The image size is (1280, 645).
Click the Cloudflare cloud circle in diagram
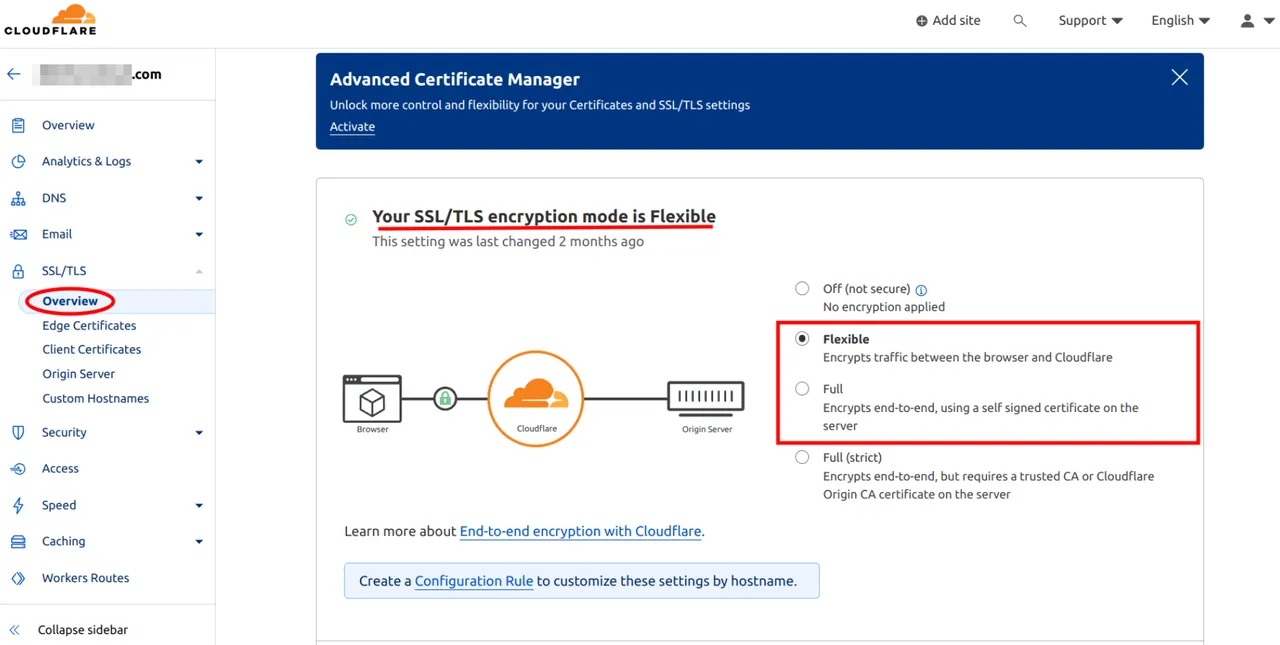[536, 398]
